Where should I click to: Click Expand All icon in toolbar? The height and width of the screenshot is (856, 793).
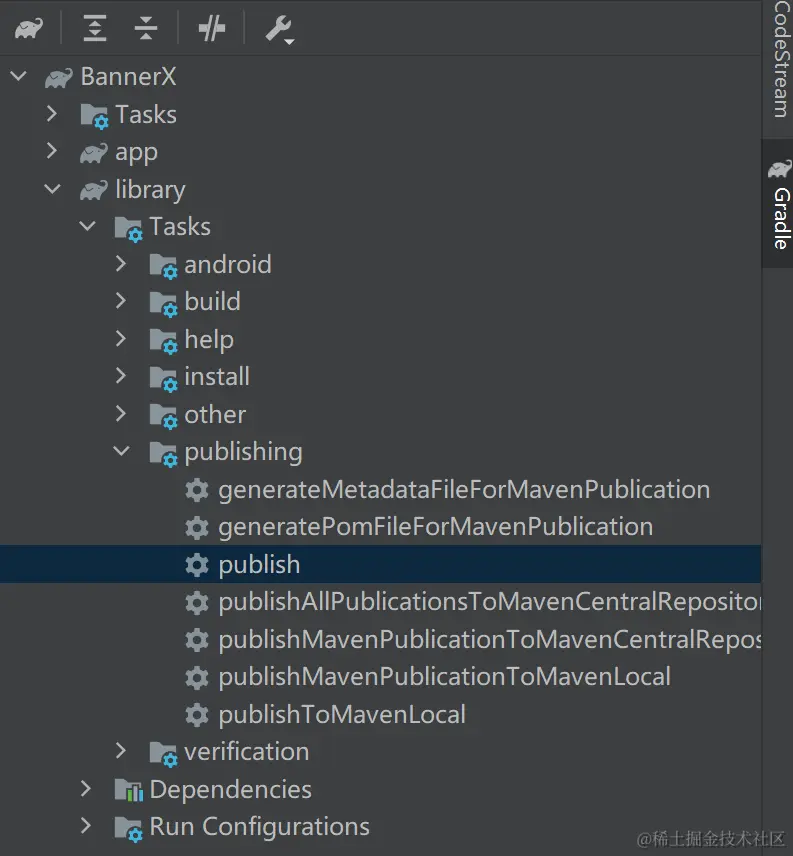coord(95,29)
